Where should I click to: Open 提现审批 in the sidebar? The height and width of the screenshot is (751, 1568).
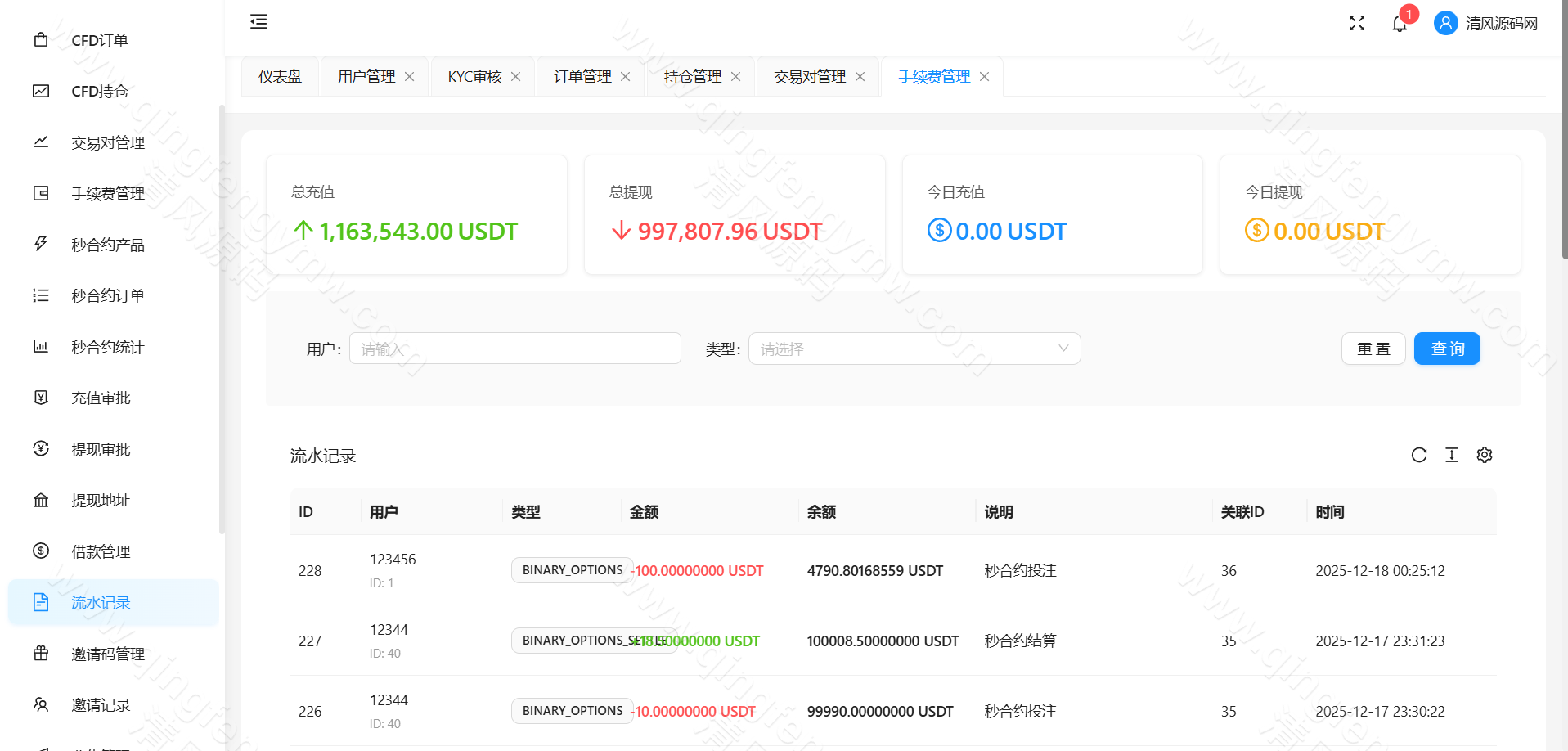(x=101, y=448)
